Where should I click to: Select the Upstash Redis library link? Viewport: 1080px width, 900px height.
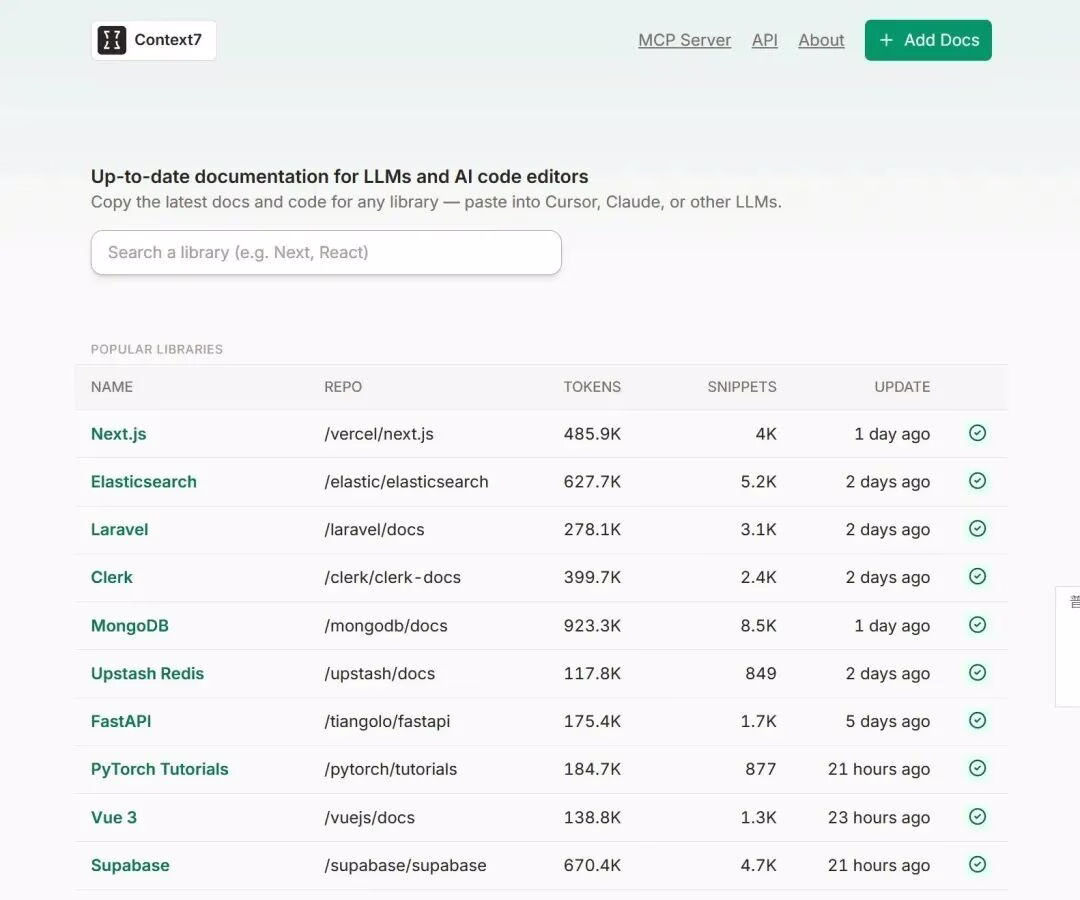[147, 674]
